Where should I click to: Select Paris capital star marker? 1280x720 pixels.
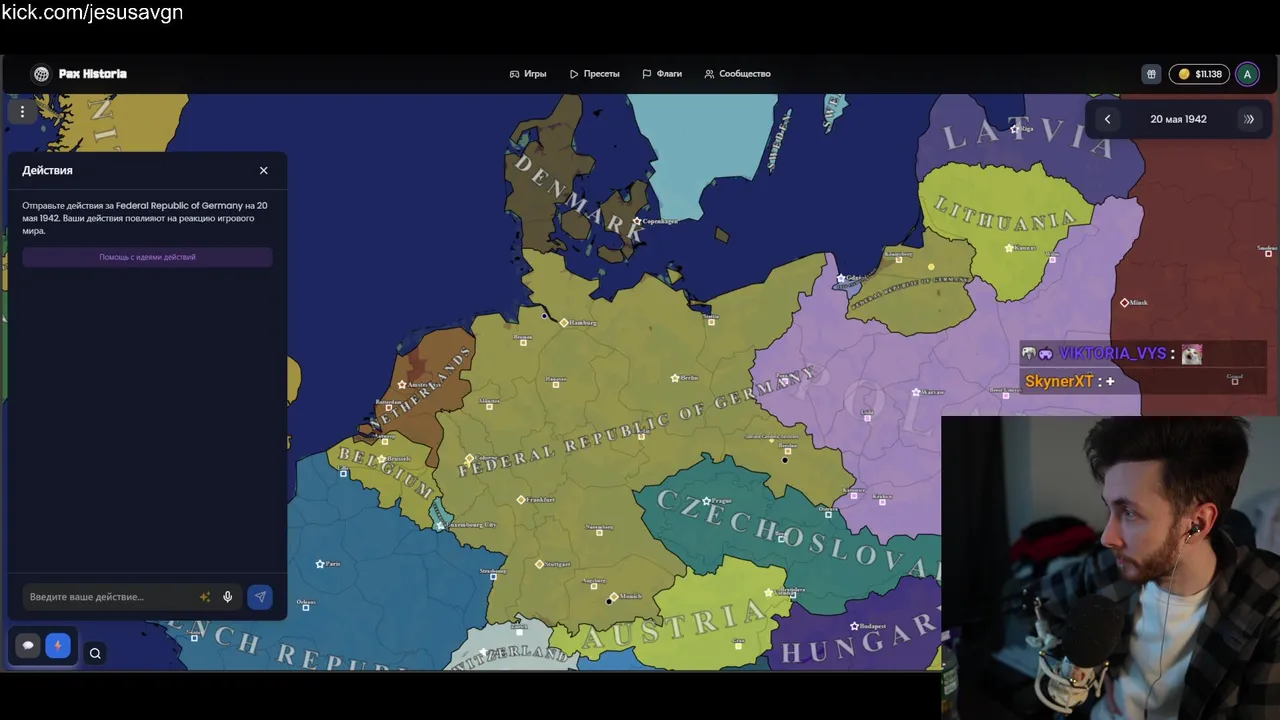tap(320, 564)
